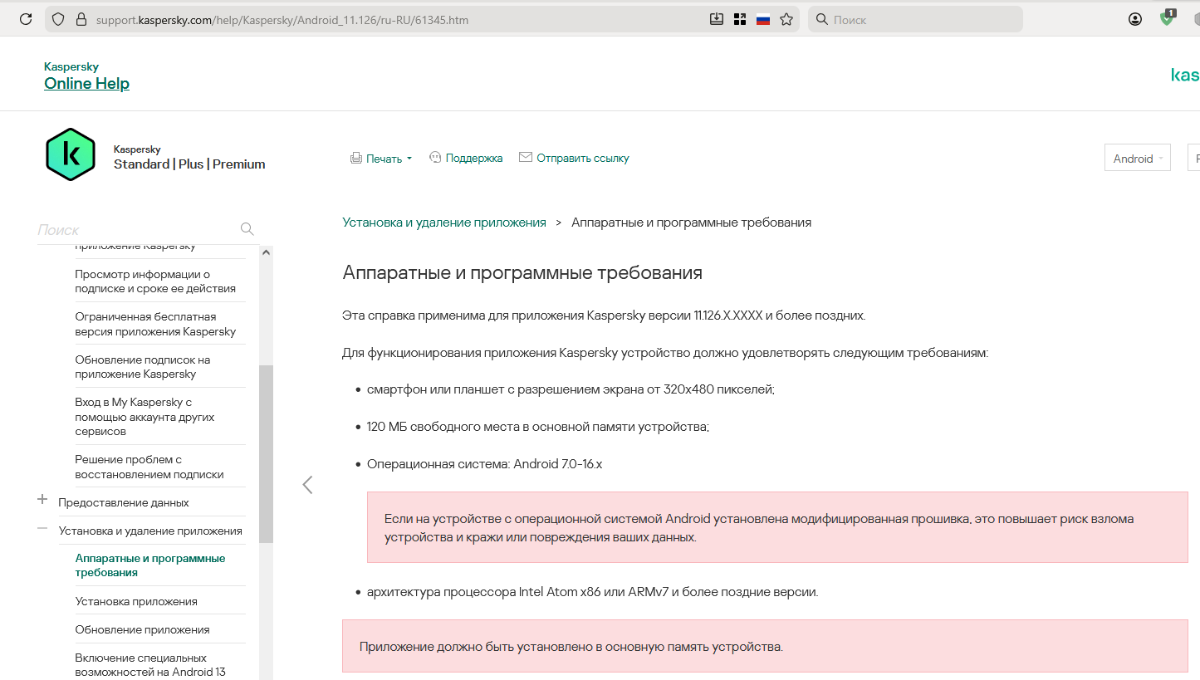Click the sidebar scroll up arrow
Image resolution: width=1200 pixels, height=680 pixels.
click(x=266, y=252)
